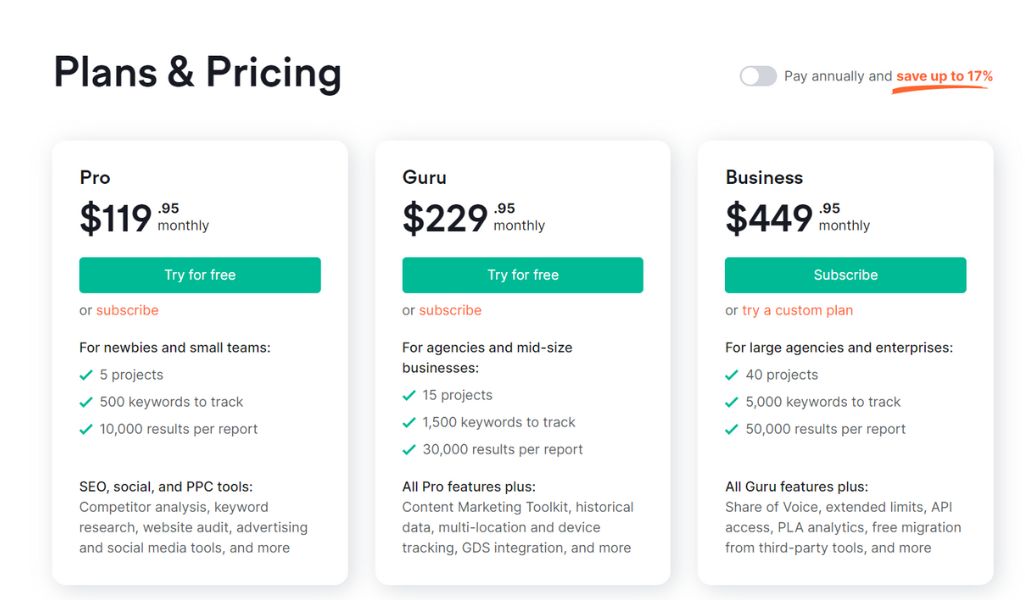Click the Guru plan title
1025x600 pixels.
coord(424,178)
